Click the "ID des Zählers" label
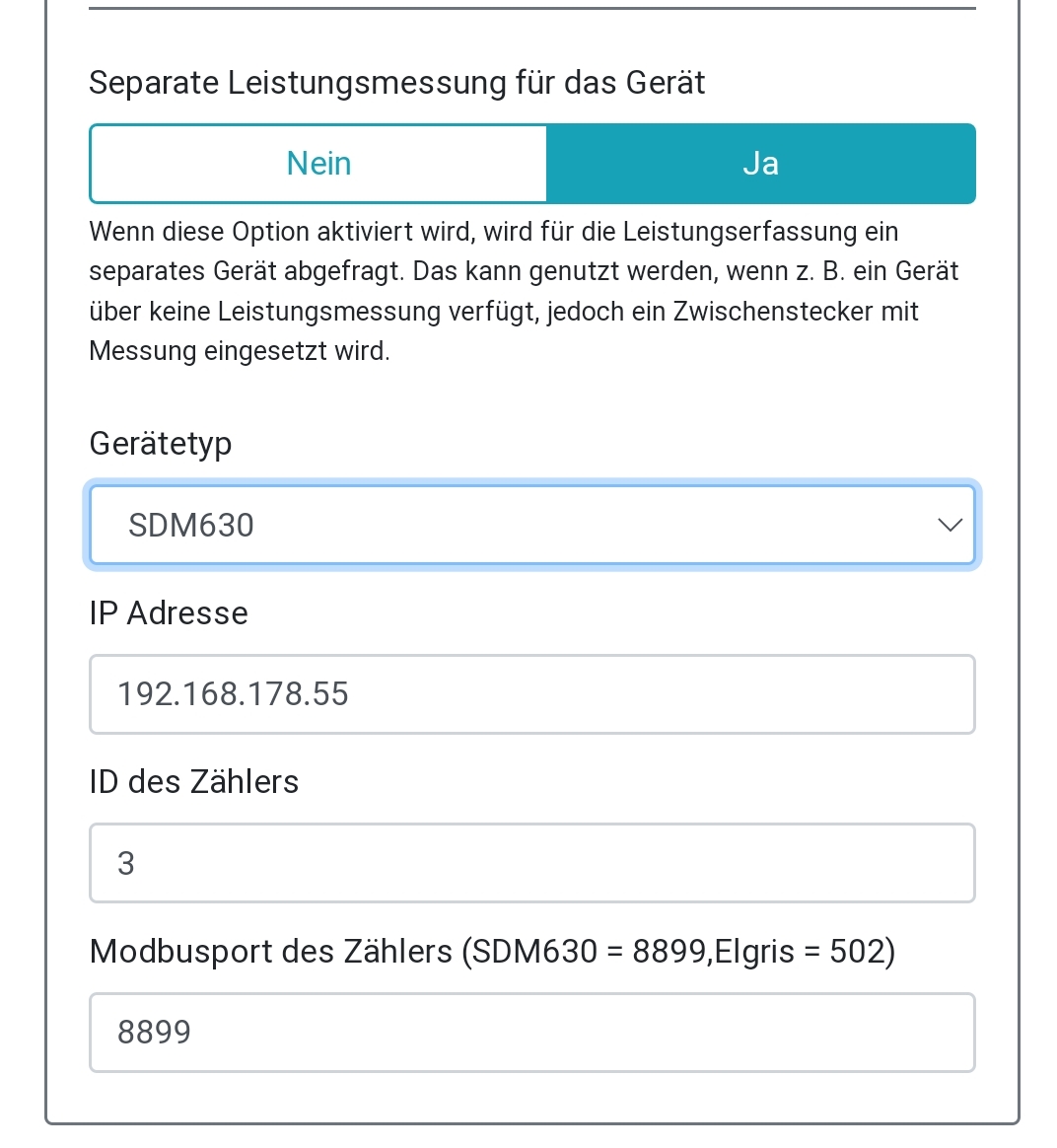Viewport: 1057px width, 1148px height. point(194,782)
